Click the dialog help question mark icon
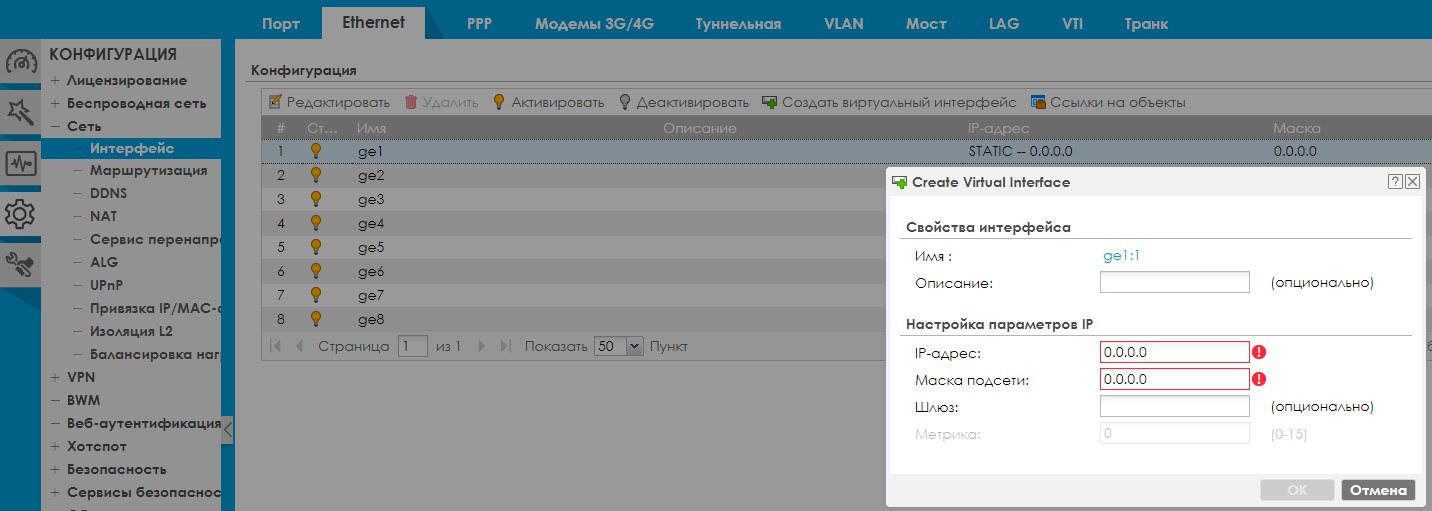 tap(1394, 182)
